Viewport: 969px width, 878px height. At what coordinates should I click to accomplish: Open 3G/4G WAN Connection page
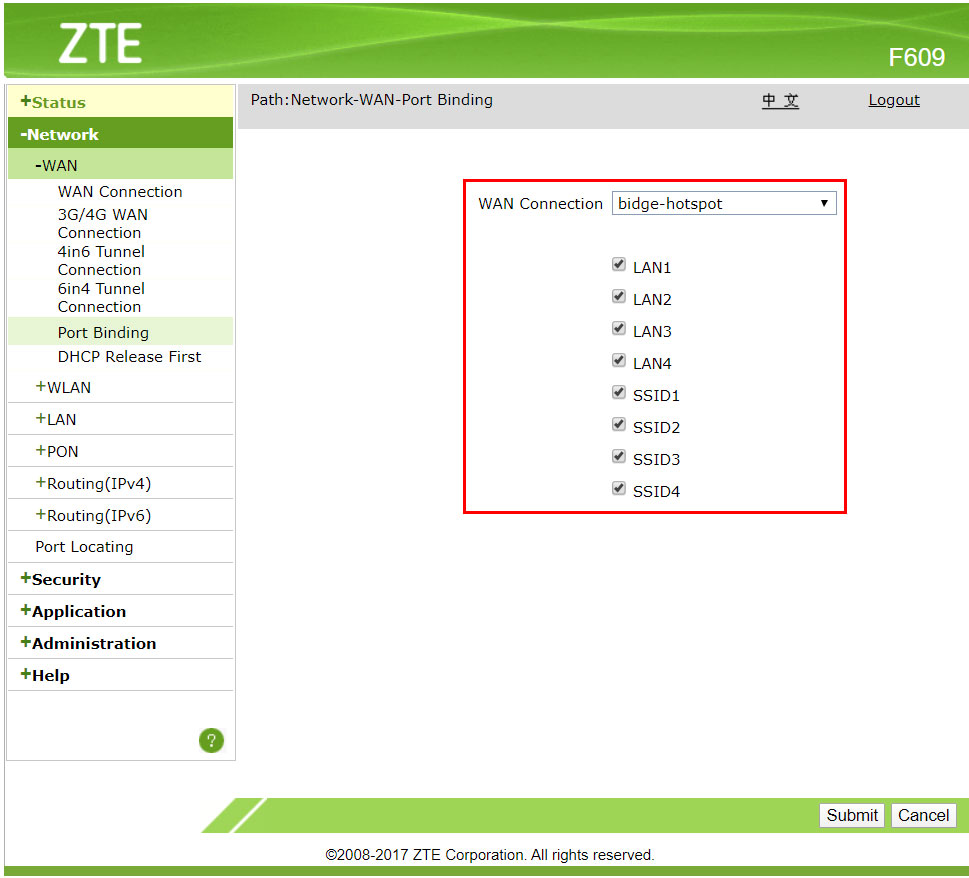point(103,224)
